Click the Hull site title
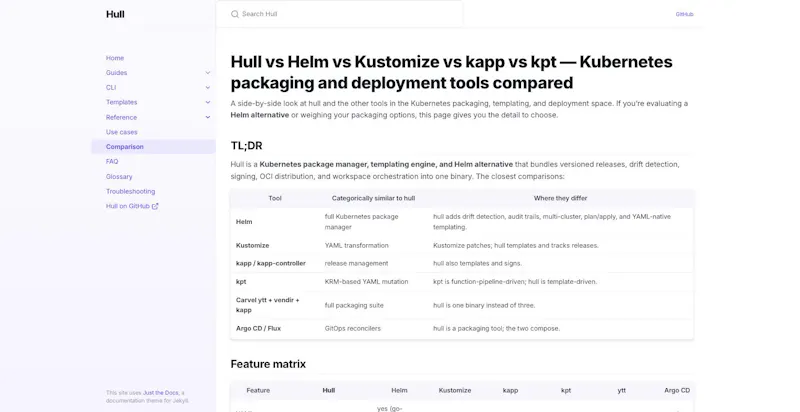800x412 pixels. [115, 14]
